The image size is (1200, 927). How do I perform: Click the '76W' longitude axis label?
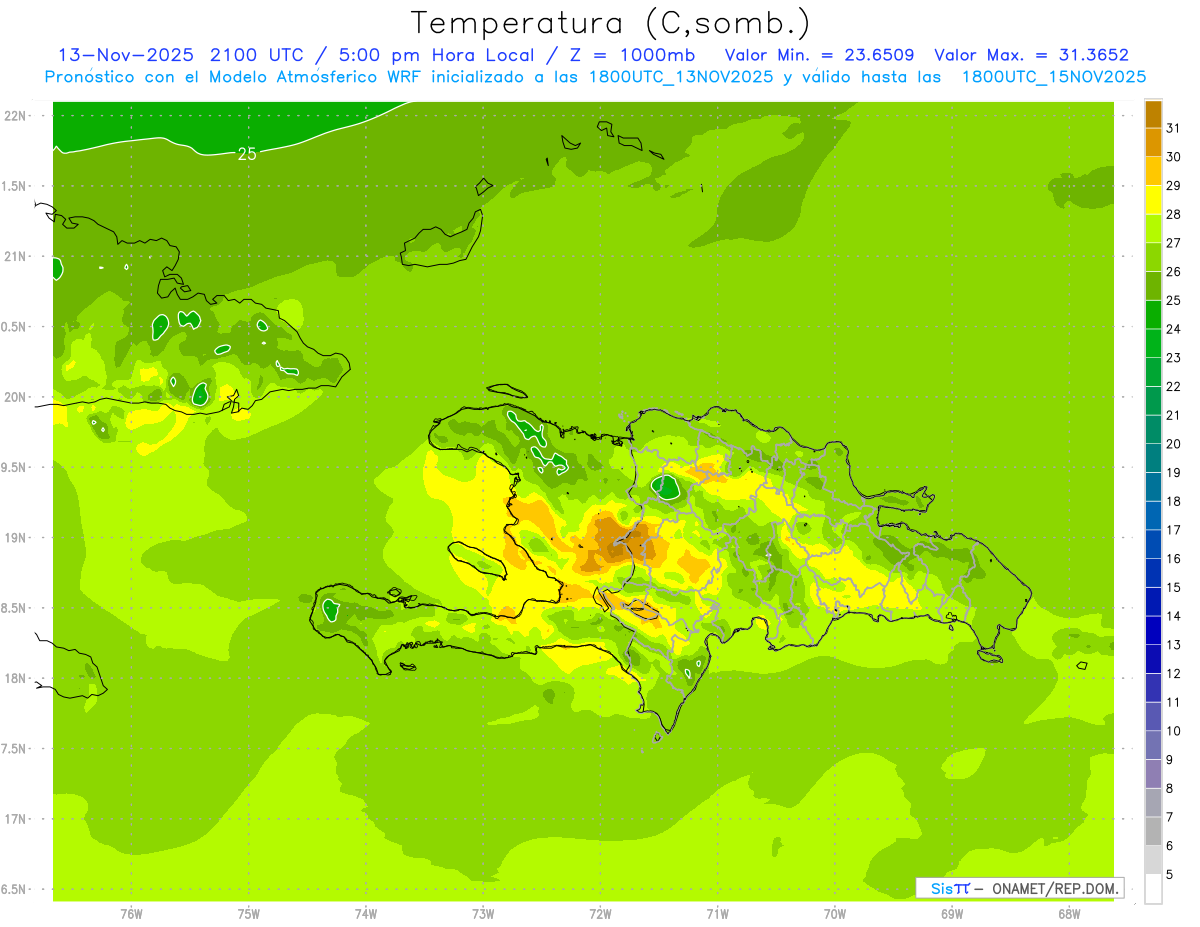(131, 913)
